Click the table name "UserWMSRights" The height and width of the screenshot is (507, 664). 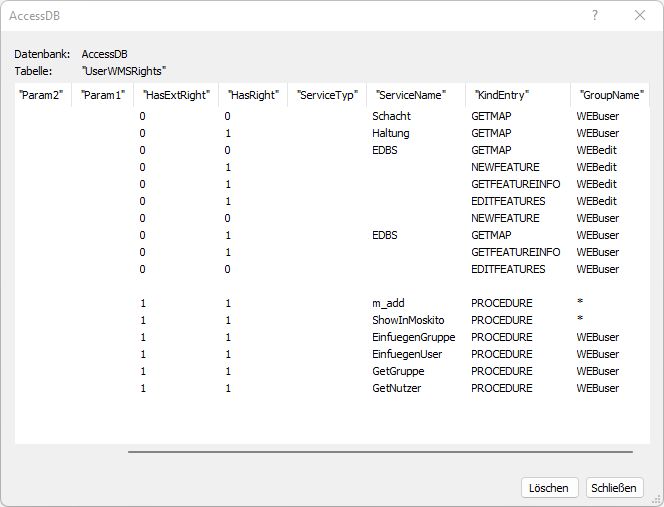(124, 71)
